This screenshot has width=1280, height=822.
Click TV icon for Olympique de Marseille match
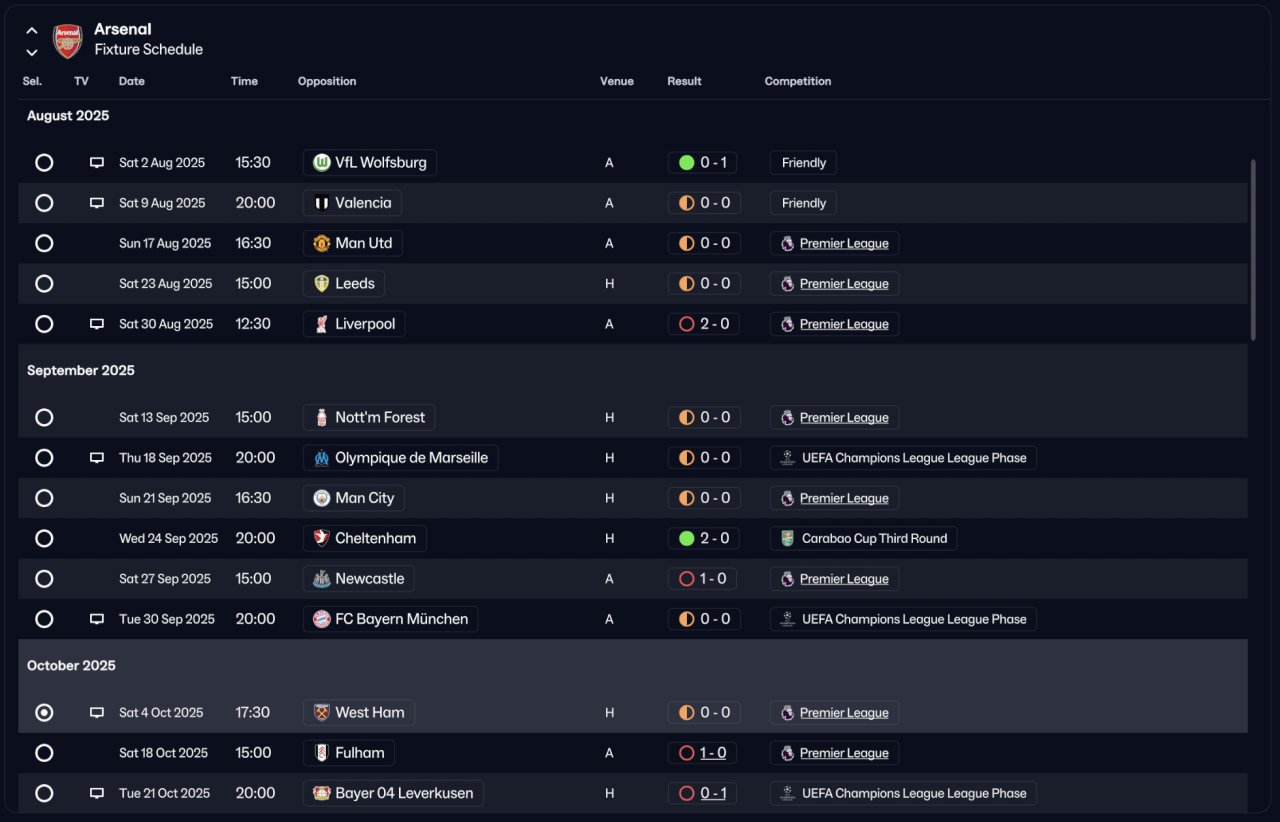click(97, 458)
